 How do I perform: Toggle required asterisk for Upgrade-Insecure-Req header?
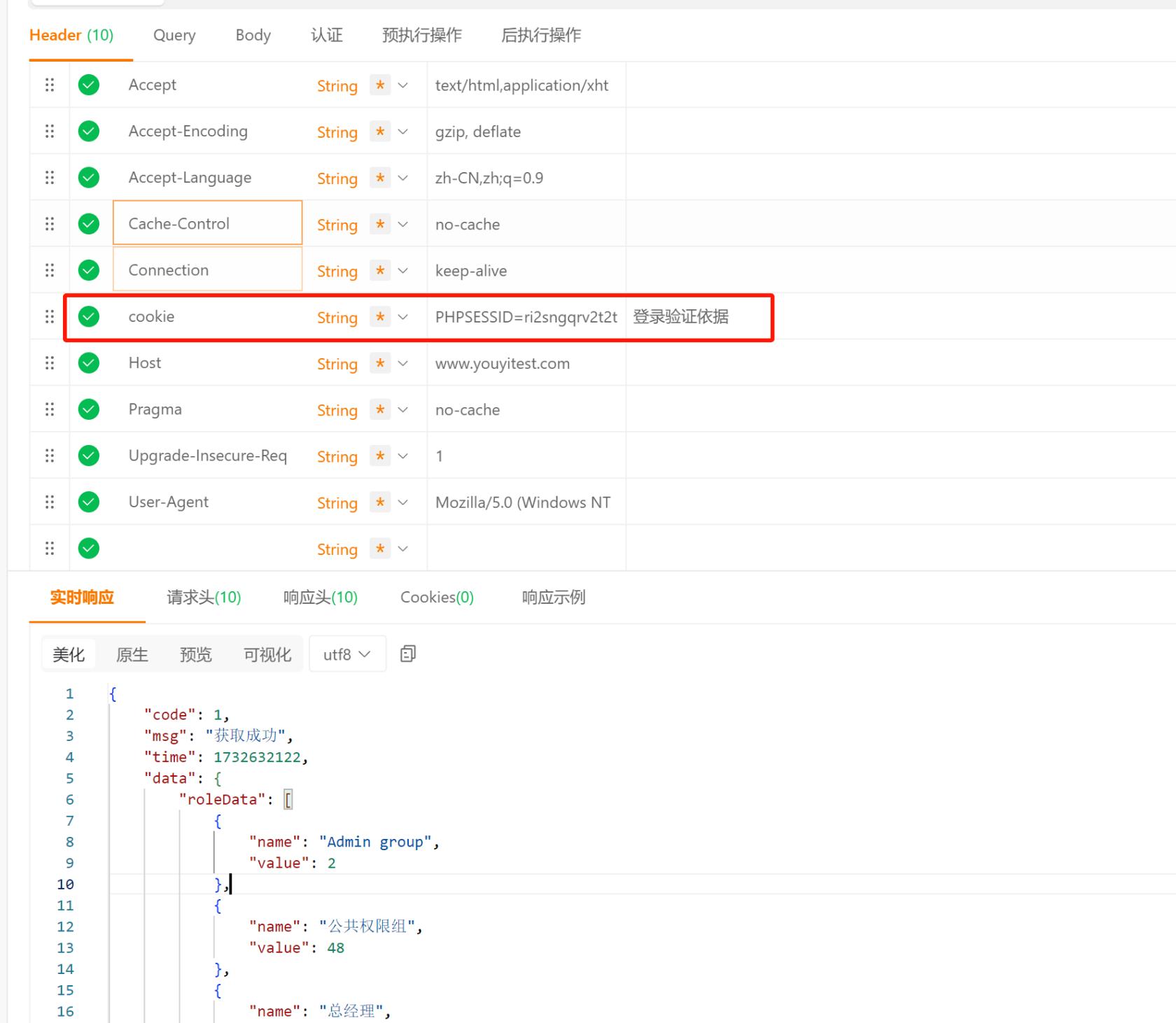(380, 456)
